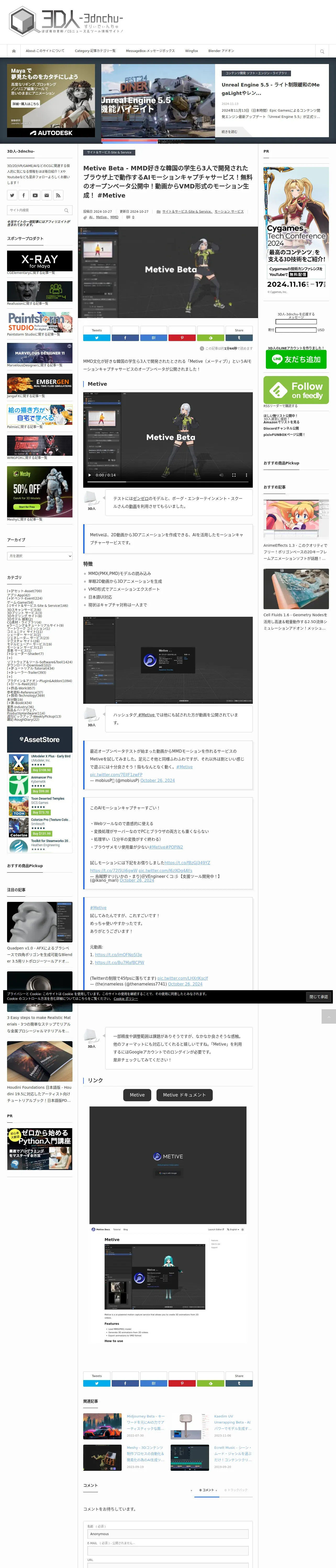
Task: Click the comment name field with Anonymous
Action: click(x=168, y=1534)
